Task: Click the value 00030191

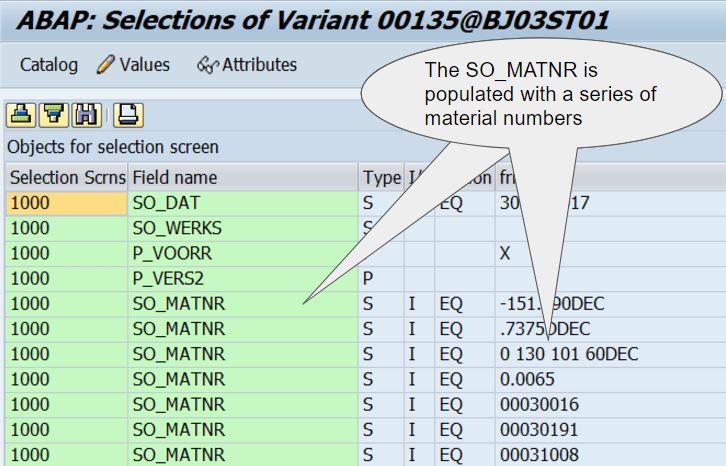Action: [x=539, y=429]
